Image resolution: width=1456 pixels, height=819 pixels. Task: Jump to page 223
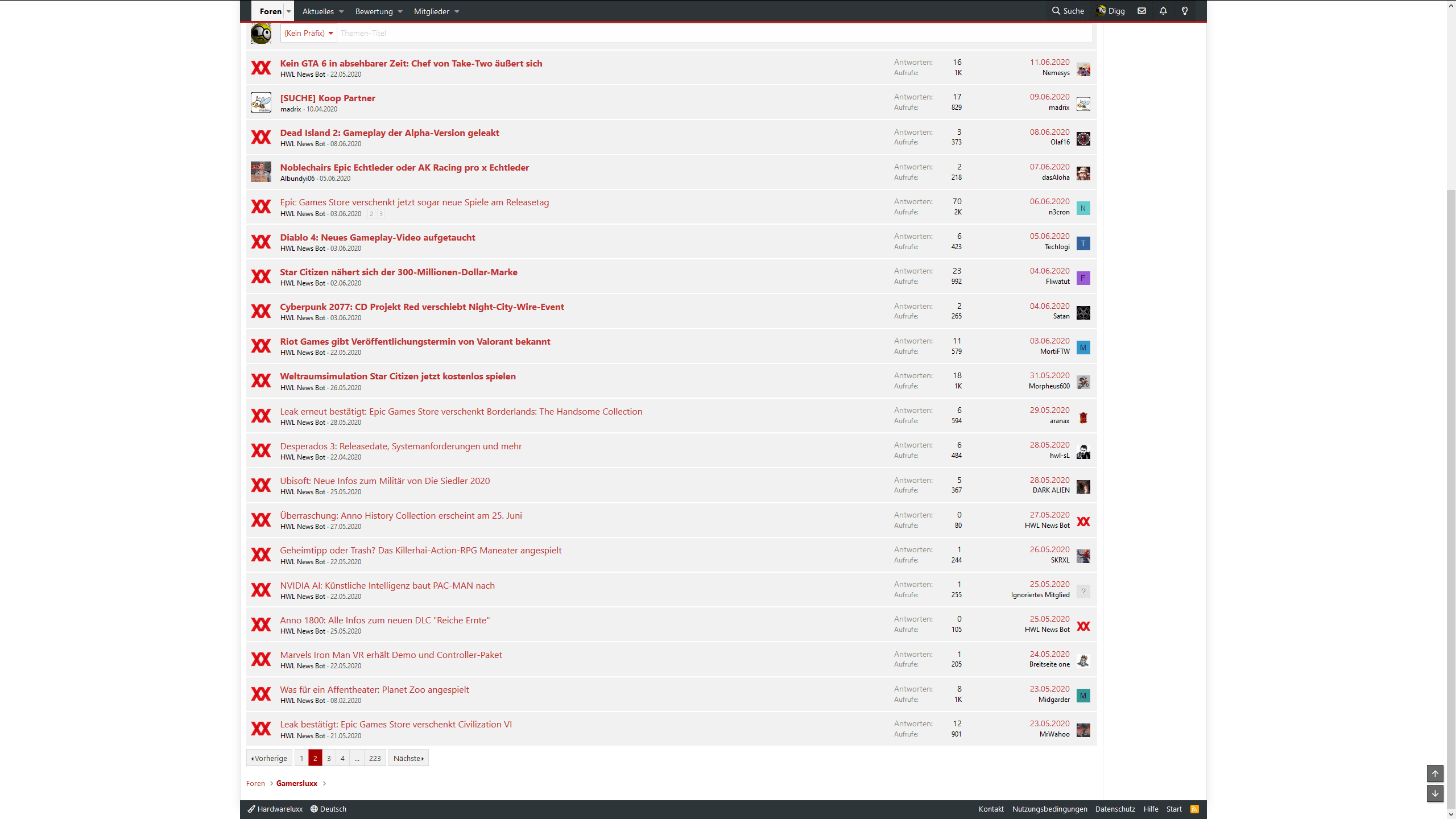pos(375,758)
